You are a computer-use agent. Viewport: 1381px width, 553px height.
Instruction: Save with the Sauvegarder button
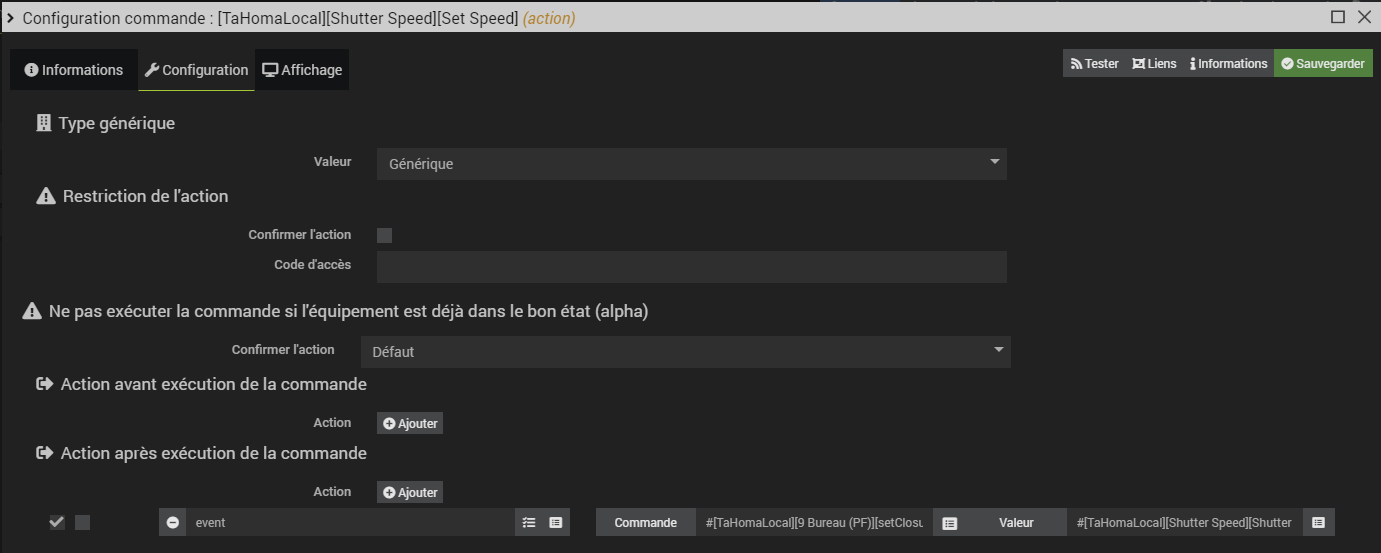click(1323, 63)
